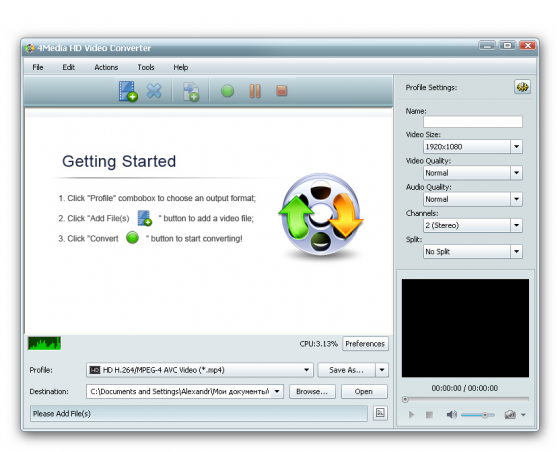Open the Actions menu
Image resolution: width=560 pixels, height=452 pixels.
tap(106, 67)
